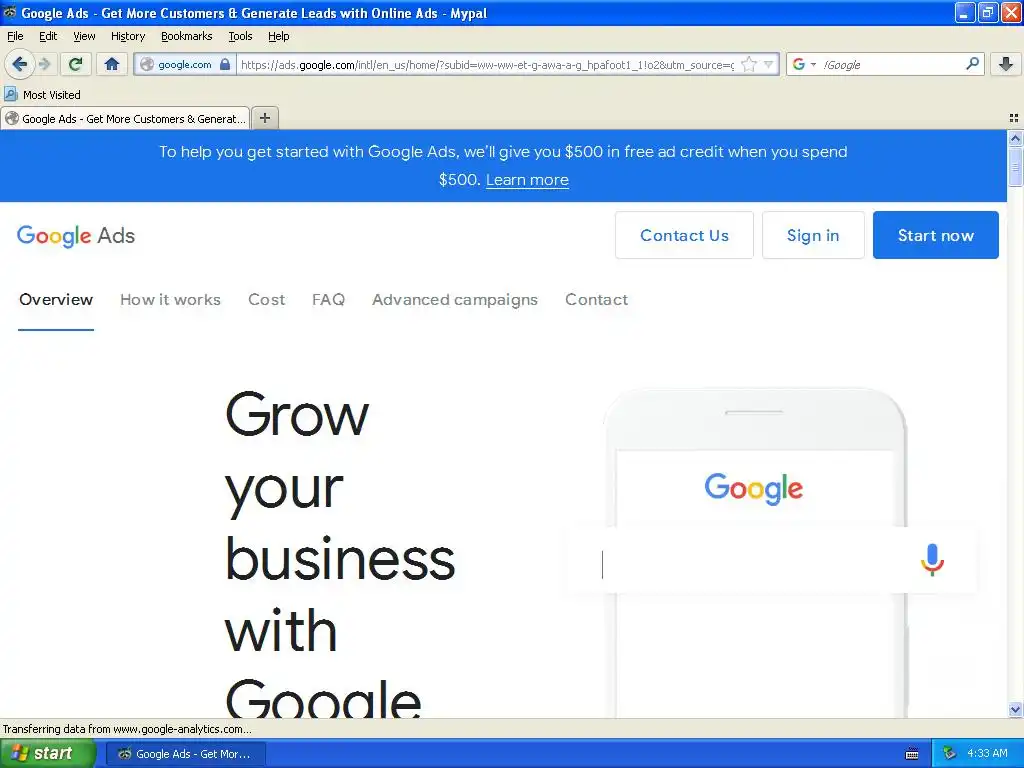1024x768 pixels.
Task: Open the Edit menu
Action: tap(48, 36)
